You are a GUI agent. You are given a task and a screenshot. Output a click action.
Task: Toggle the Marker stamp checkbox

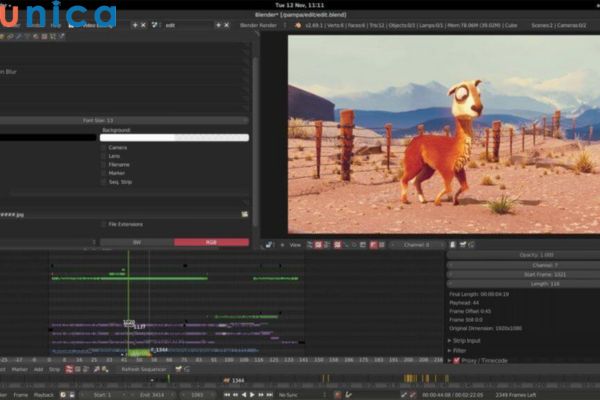[103, 173]
